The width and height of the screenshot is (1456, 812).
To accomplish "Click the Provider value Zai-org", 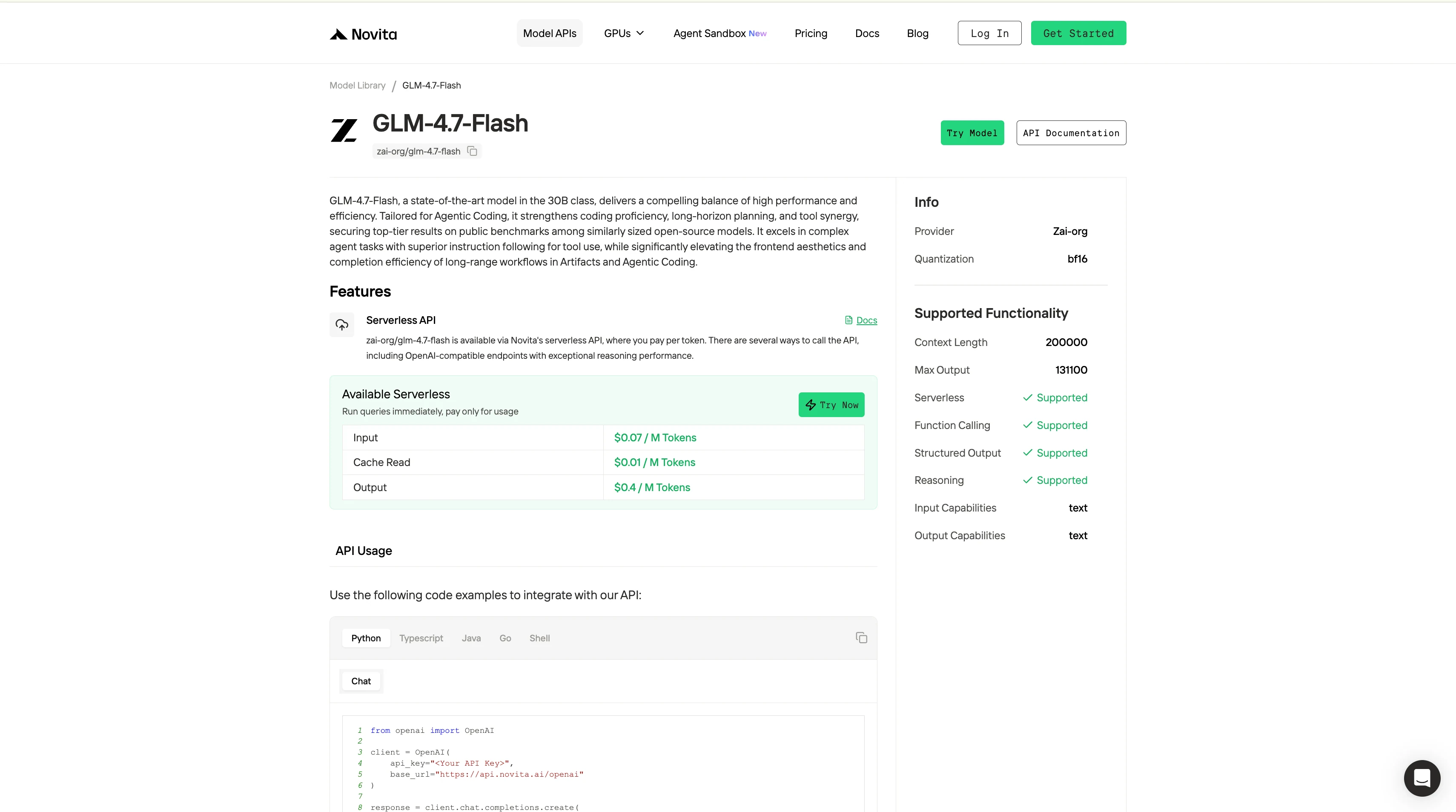I will click(x=1070, y=231).
